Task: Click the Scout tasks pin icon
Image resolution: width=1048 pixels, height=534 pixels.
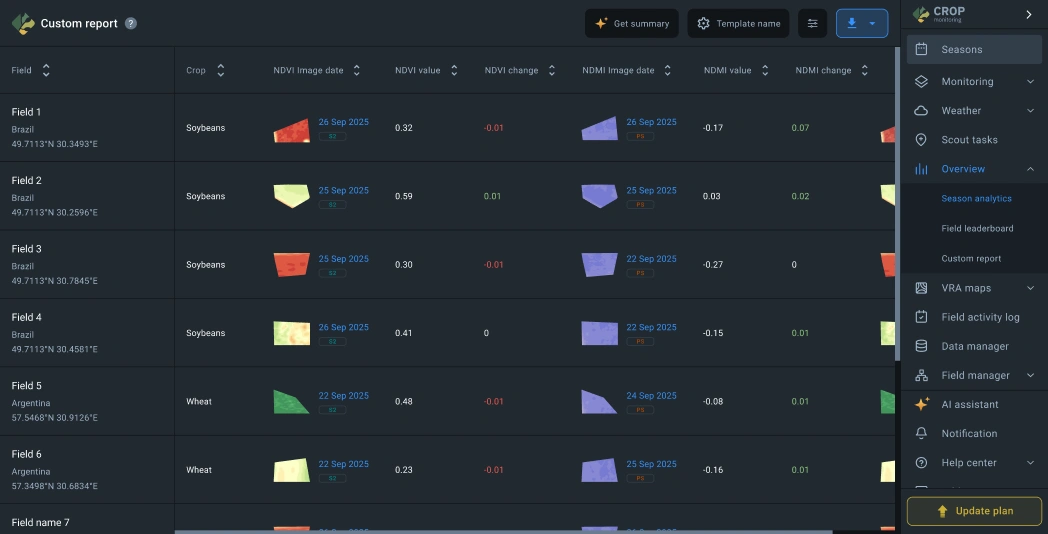Action: point(921,140)
